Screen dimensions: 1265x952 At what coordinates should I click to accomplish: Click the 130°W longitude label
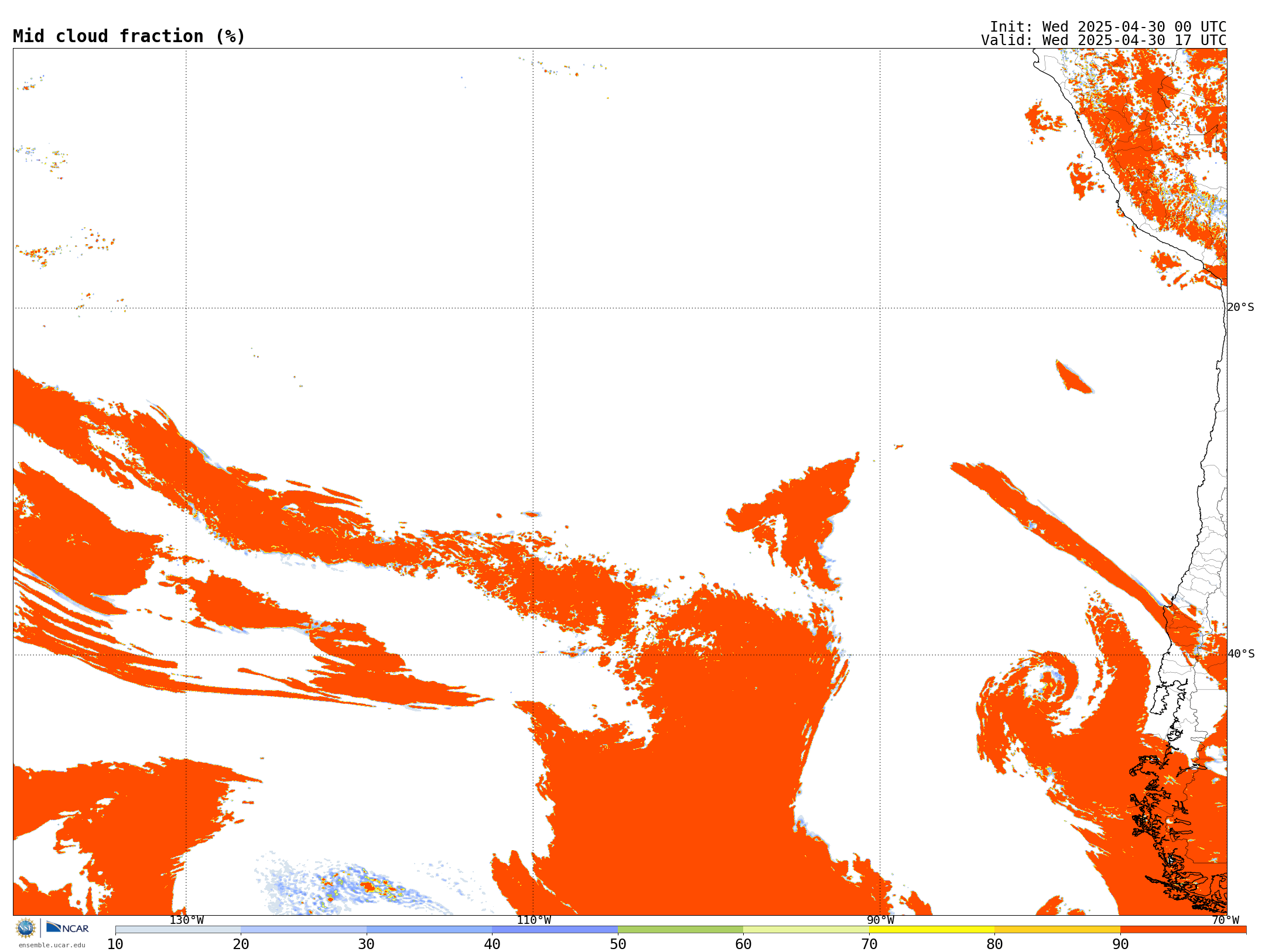[186, 920]
